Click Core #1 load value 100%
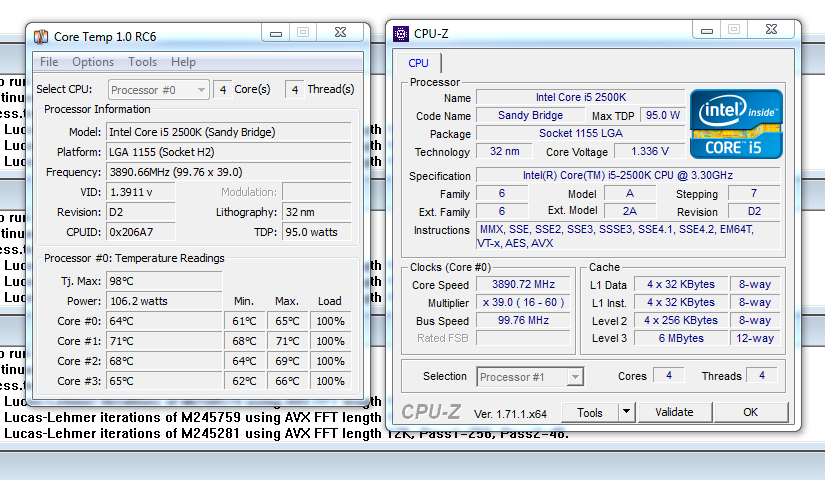The image size is (825, 480). (x=330, y=341)
